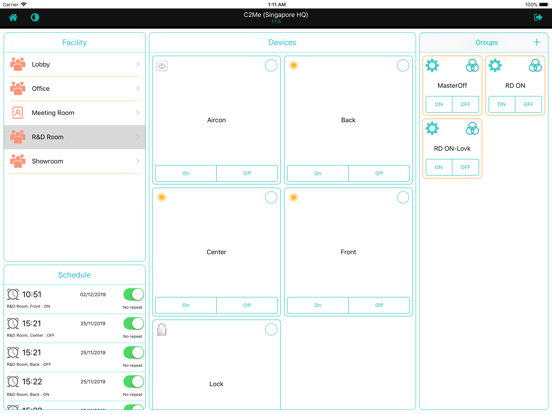552x414 pixels.
Task: Click OFF button for MasterOff group
Action: click(465, 104)
